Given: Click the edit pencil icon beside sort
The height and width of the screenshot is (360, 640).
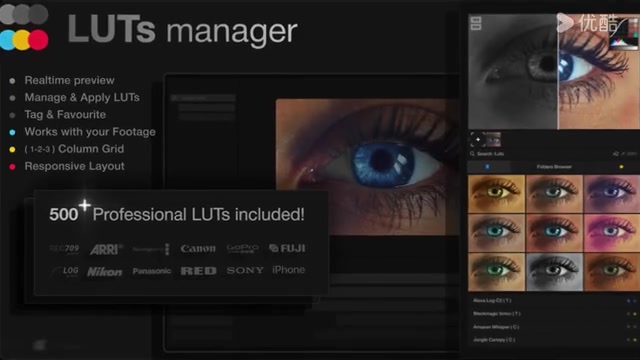Looking at the screenshot, I should (x=623, y=154).
